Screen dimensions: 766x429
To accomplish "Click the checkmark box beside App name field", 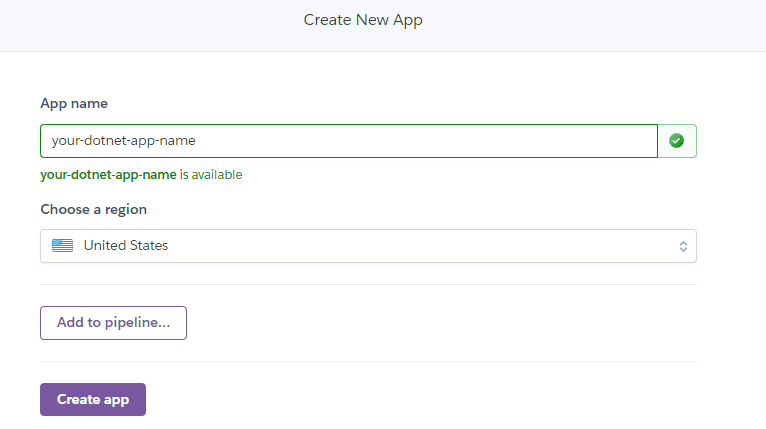I will tap(677, 141).
